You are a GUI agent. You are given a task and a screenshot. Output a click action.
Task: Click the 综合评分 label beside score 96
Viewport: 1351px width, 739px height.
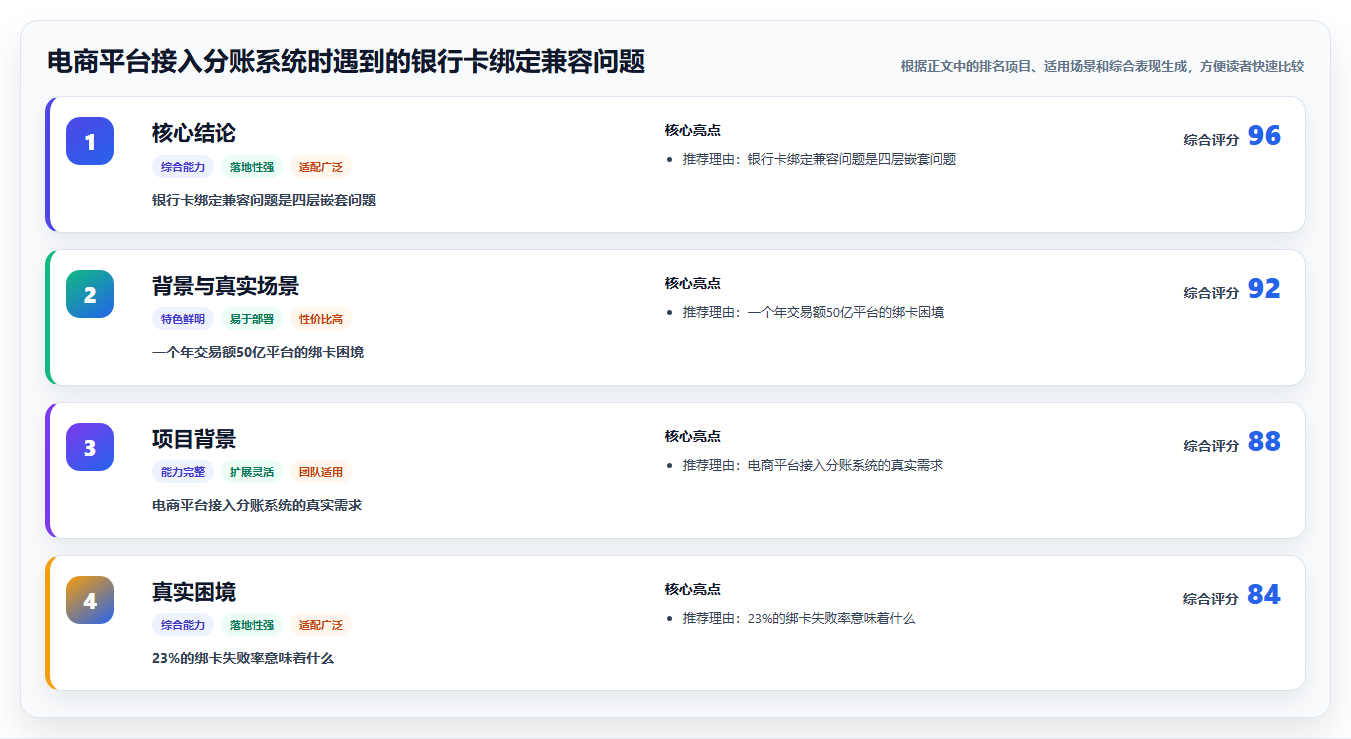pyautogui.click(x=1211, y=140)
